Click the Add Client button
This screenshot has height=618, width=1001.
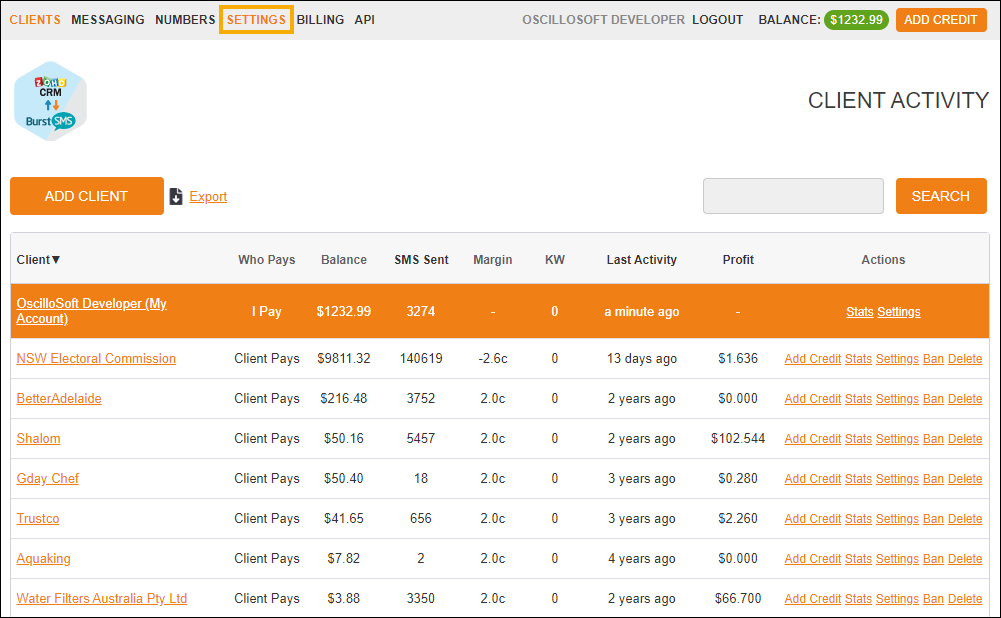[x=87, y=196]
